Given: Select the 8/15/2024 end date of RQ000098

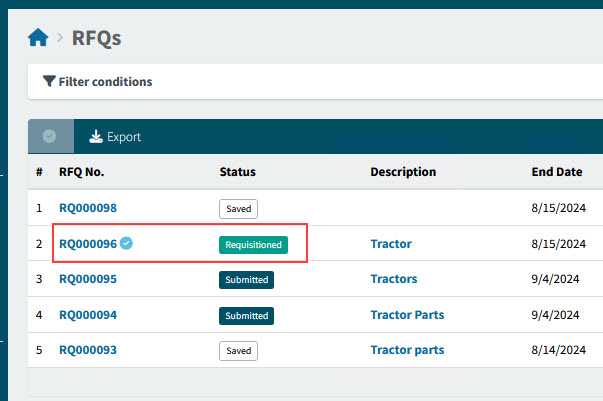Looking at the screenshot, I should pos(558,208).
